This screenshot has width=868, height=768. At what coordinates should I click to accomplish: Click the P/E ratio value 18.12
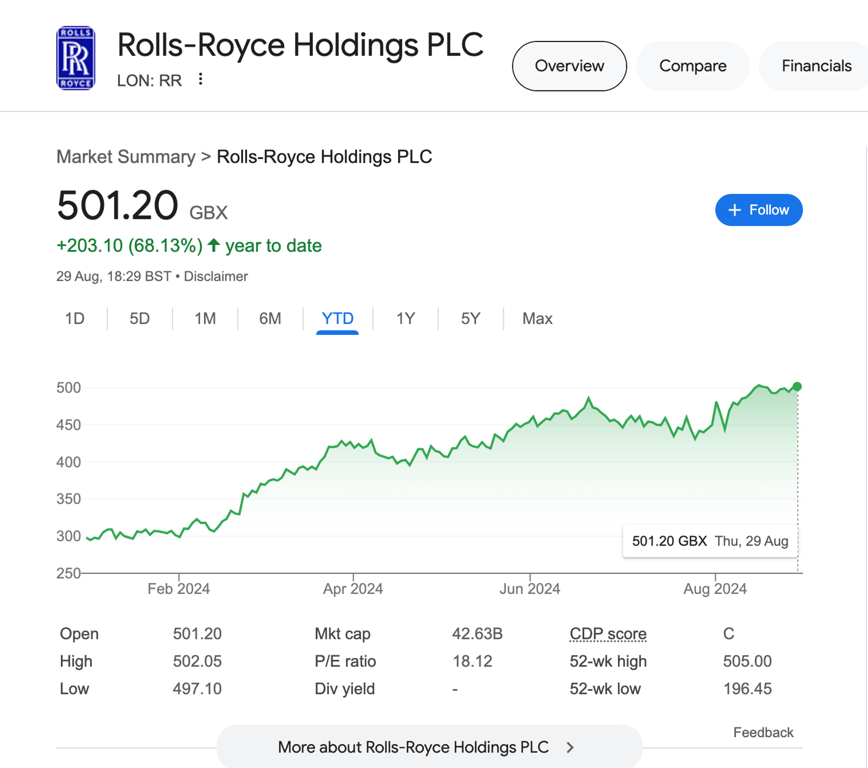pos(472,661)
